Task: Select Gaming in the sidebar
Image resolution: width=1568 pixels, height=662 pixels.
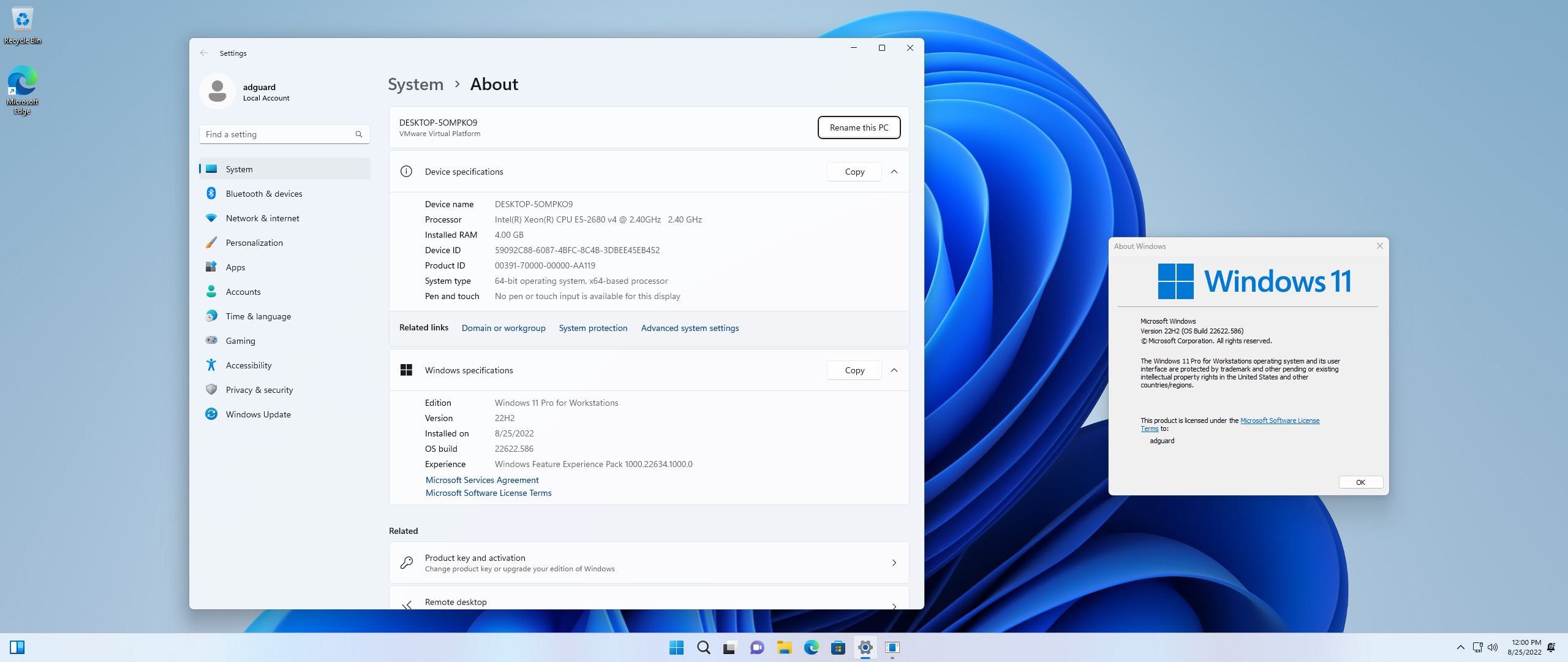Action: [x=240, y=341]
